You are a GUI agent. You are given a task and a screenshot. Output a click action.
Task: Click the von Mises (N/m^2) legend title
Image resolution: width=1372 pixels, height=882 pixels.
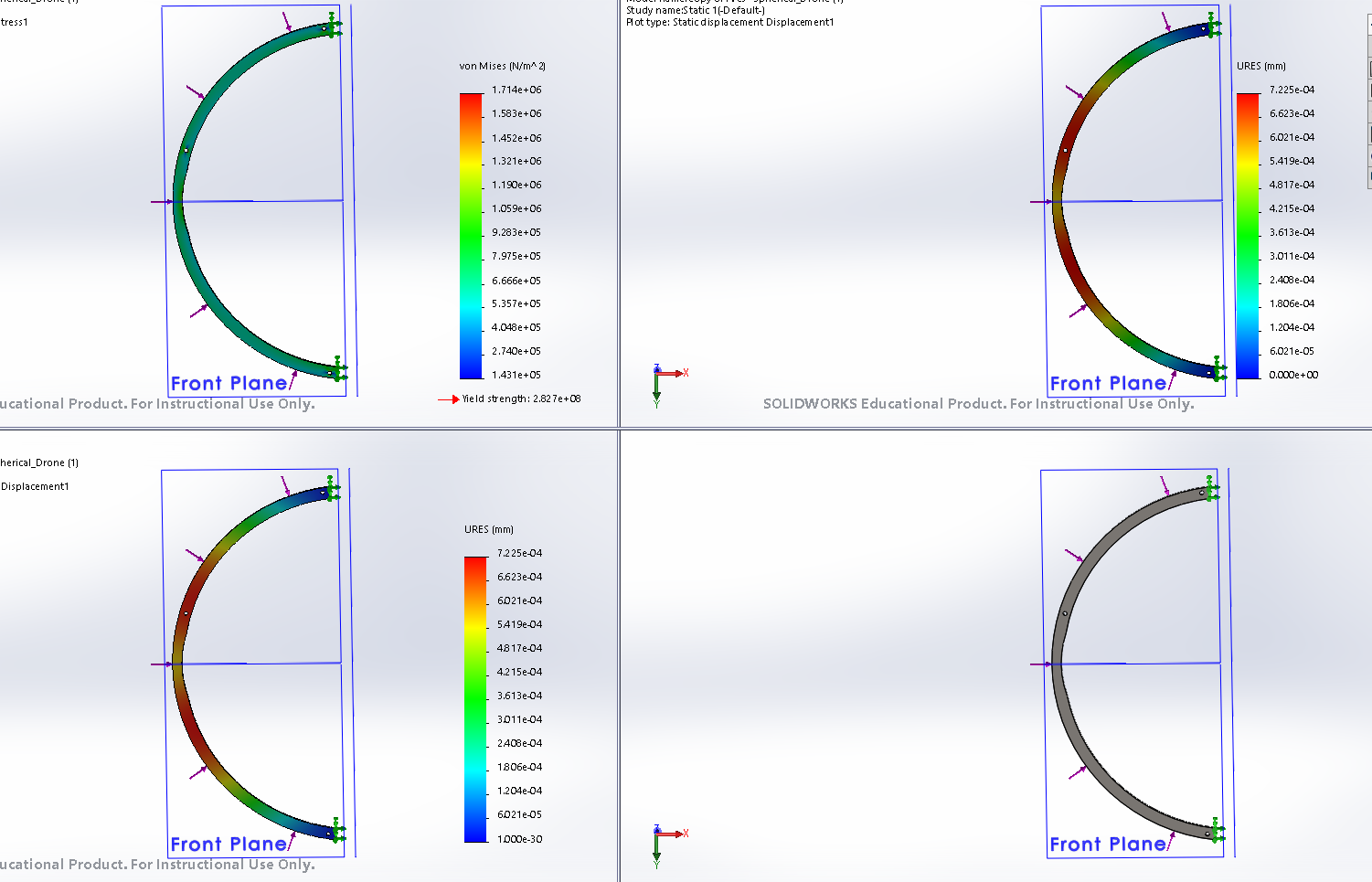502,67
